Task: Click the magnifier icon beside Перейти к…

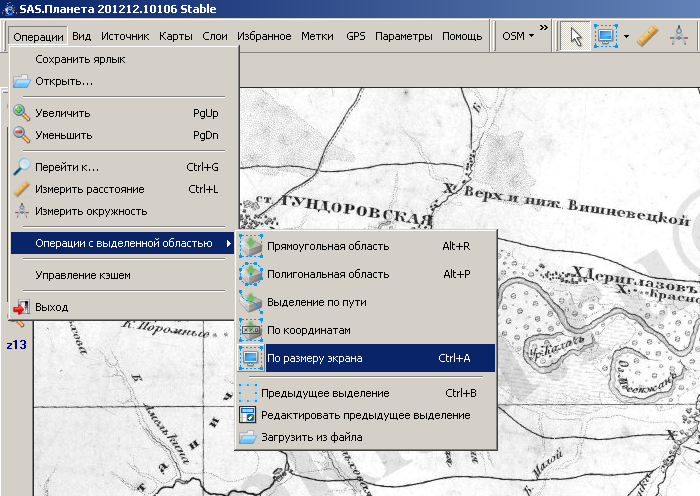Action: (21, 167)
